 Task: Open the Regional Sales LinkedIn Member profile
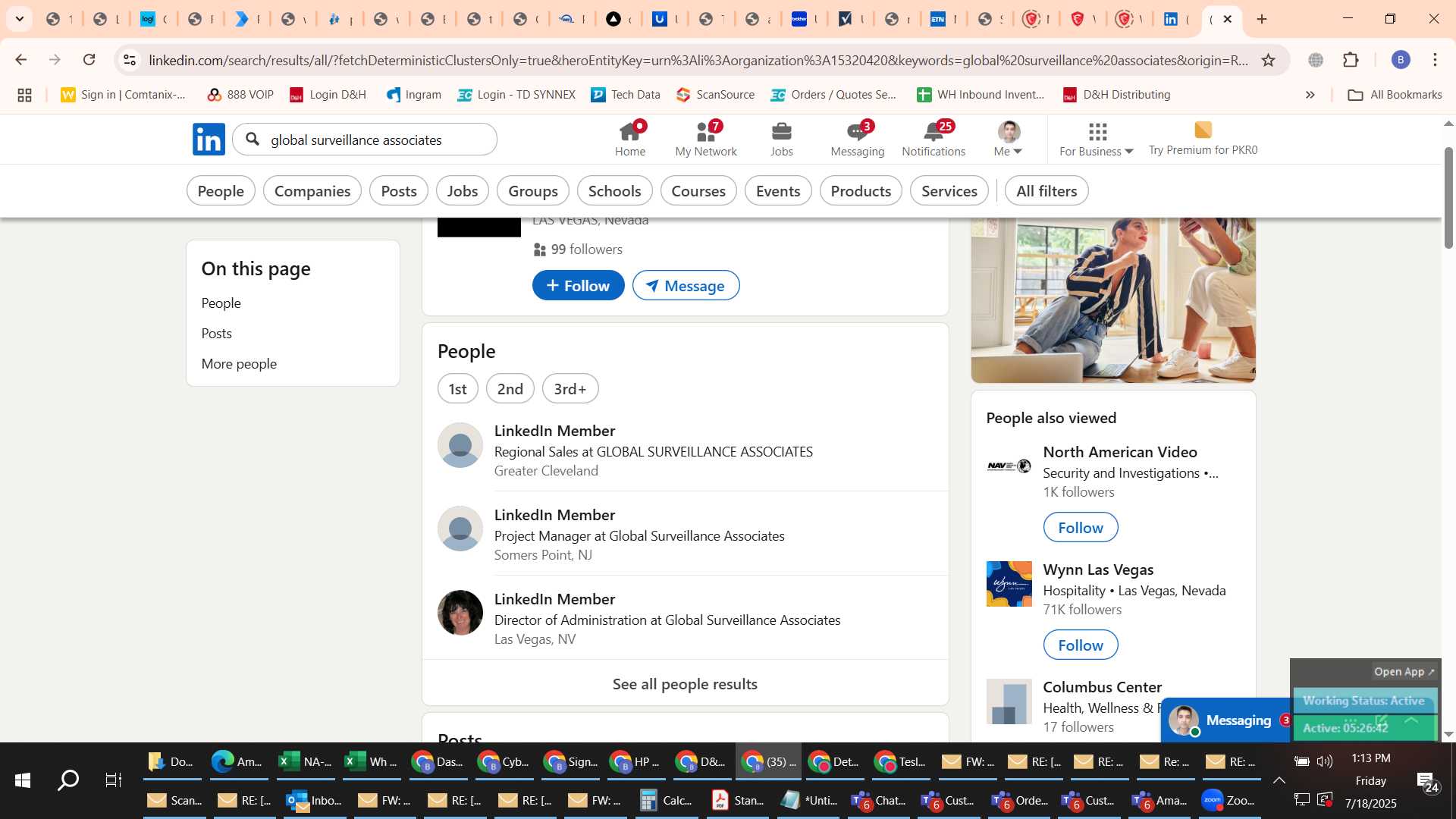point(554,431)
